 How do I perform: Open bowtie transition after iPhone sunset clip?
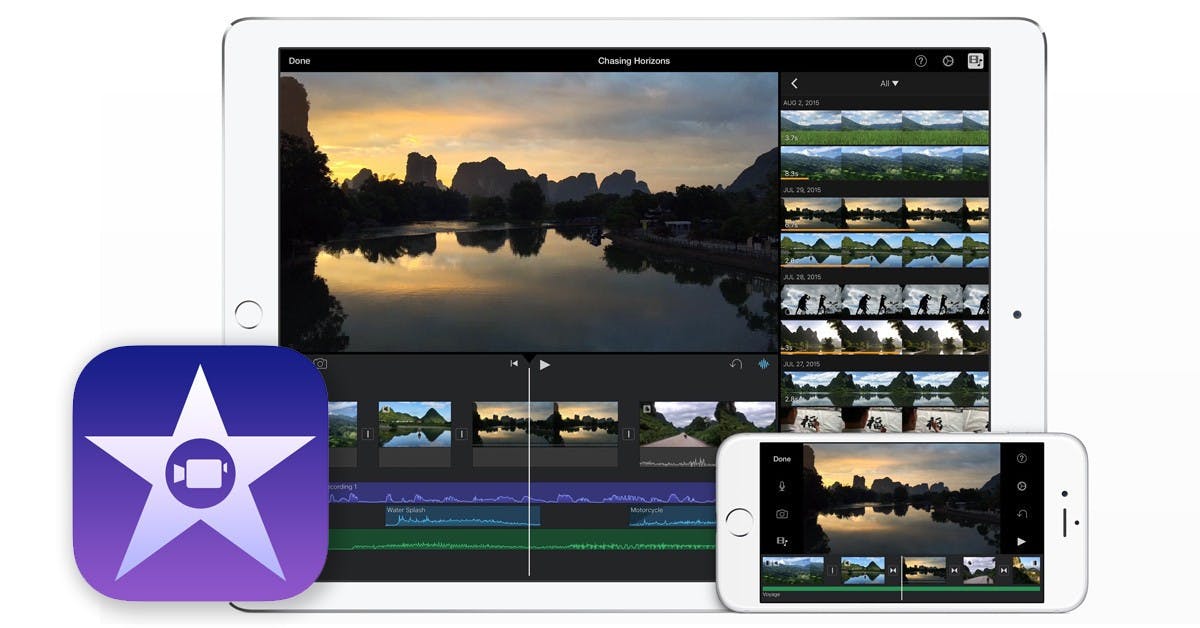(954, 570)
